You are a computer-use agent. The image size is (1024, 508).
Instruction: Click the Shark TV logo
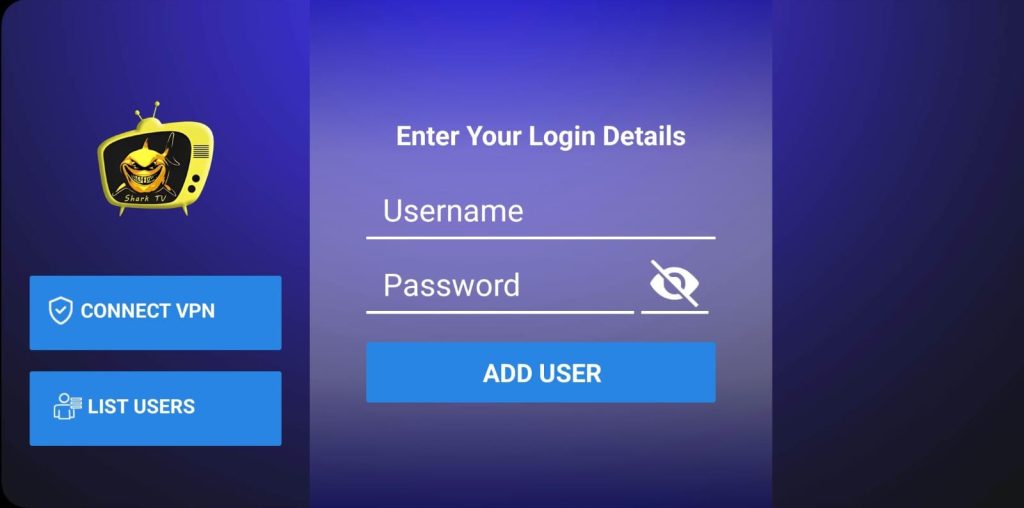(x=155, y=159)
